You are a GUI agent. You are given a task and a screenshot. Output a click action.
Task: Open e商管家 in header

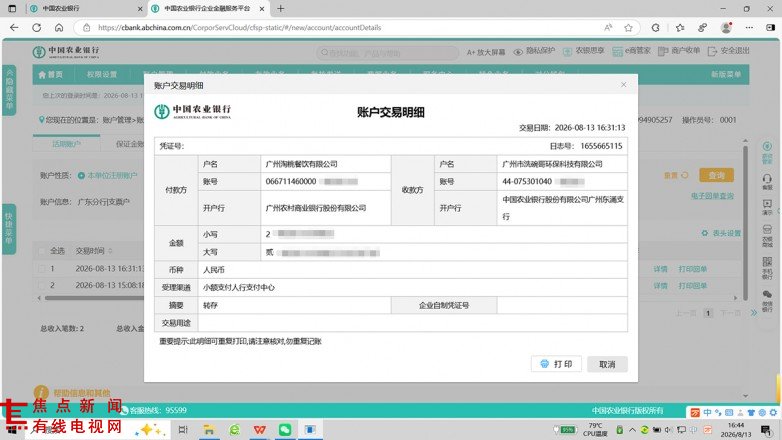coord(631,51)
